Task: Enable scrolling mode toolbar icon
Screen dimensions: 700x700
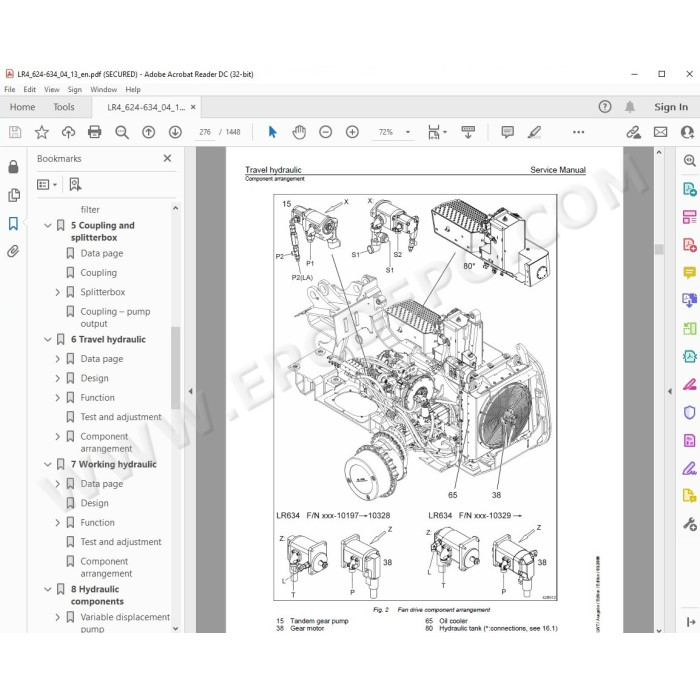Action: tap(468, 132)
